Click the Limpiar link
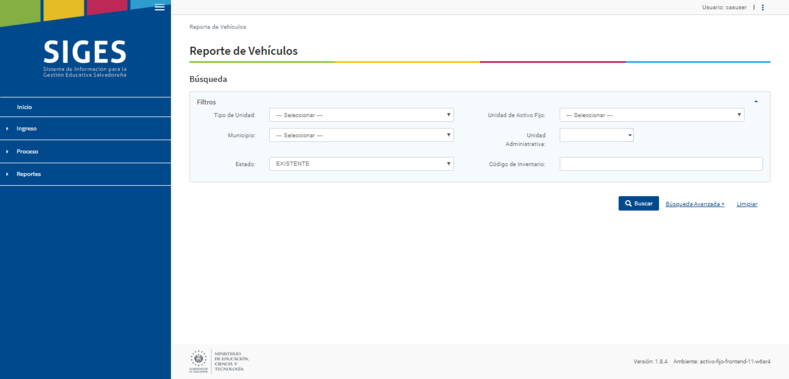 tap(747, 204)
